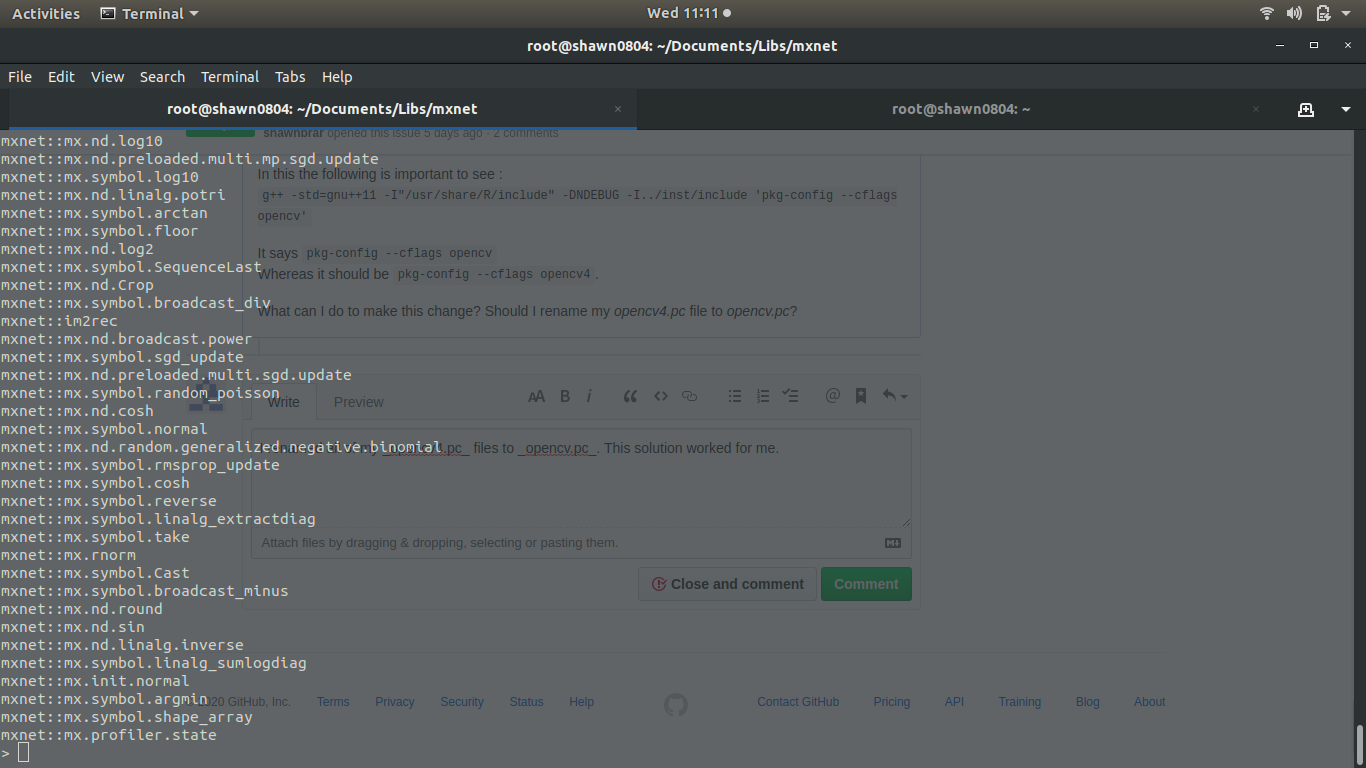The width and height of the screenshot is (1366, 768).
Task: Select the text size (AA) formatting icon
Action: 536,396
